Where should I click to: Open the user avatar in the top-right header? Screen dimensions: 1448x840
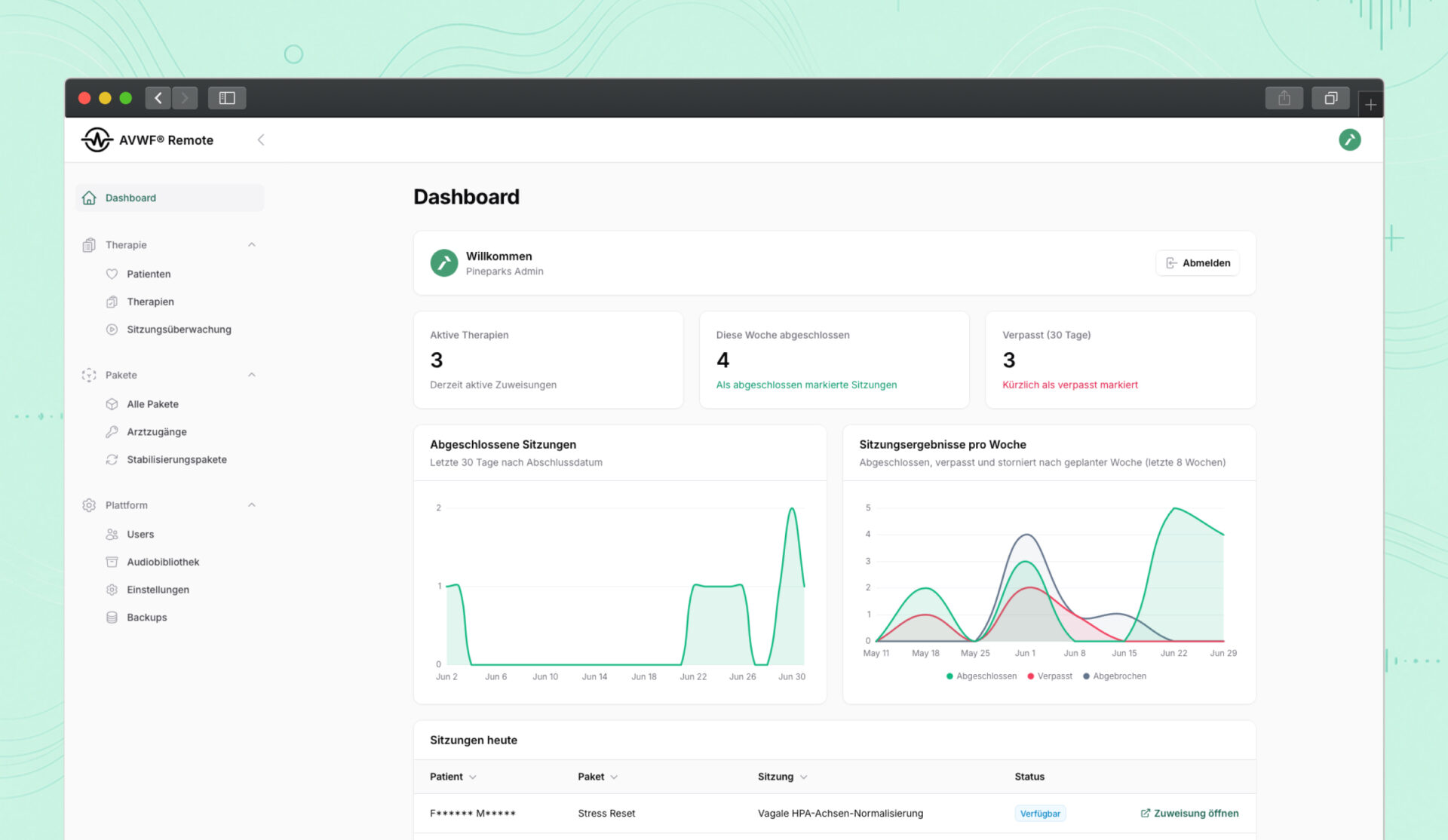pyautogui.click(x=1349, y=139)
